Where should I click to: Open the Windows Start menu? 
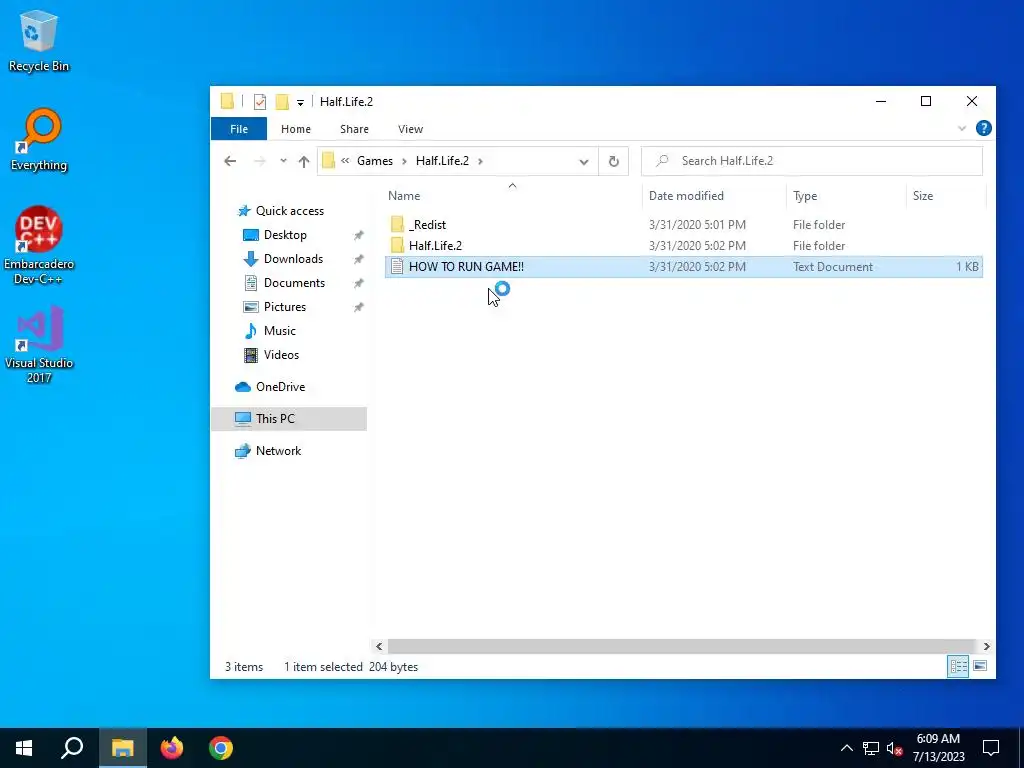[24, 748]
